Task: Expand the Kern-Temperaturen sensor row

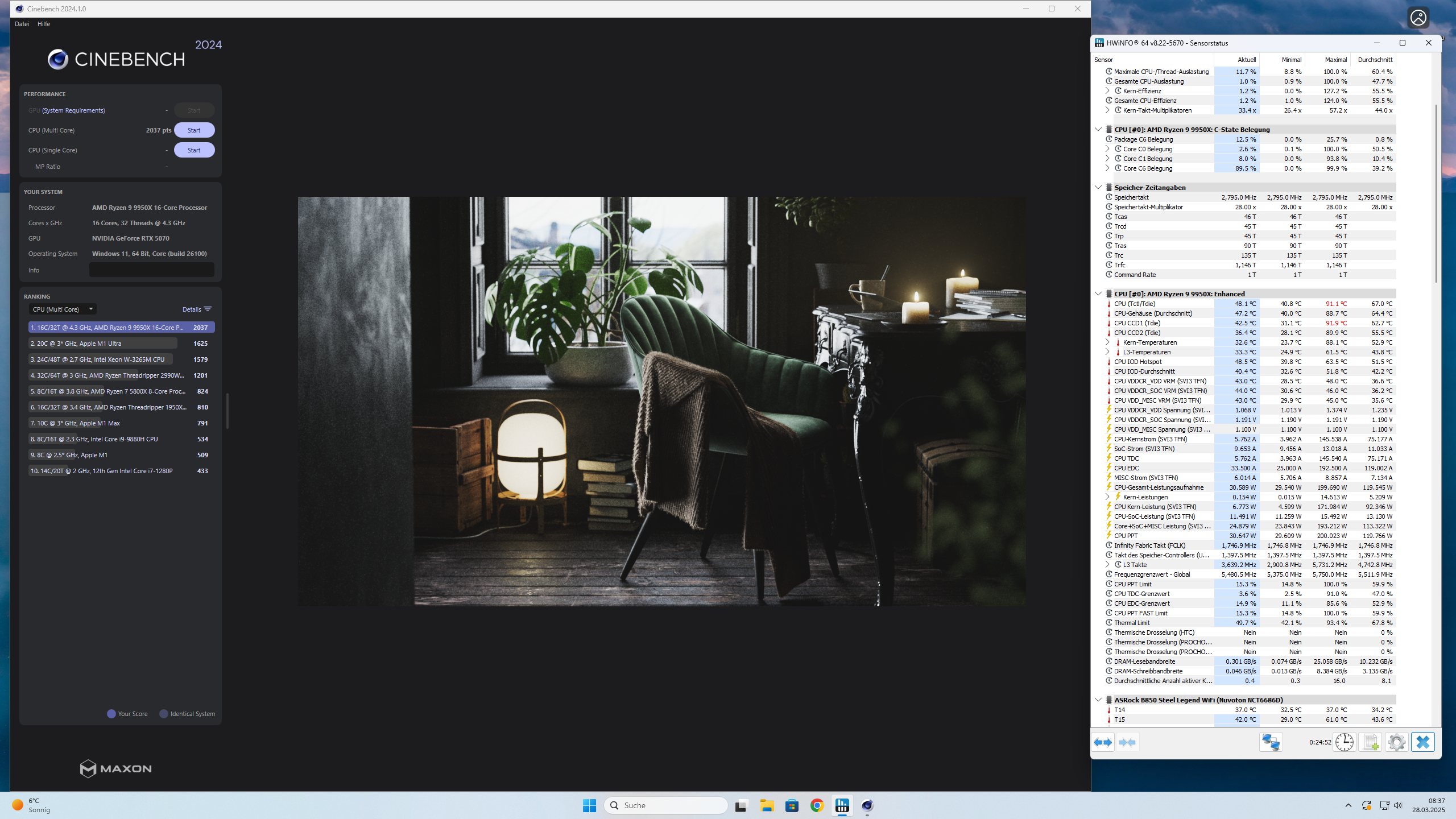Action: tap(1107, 342)
